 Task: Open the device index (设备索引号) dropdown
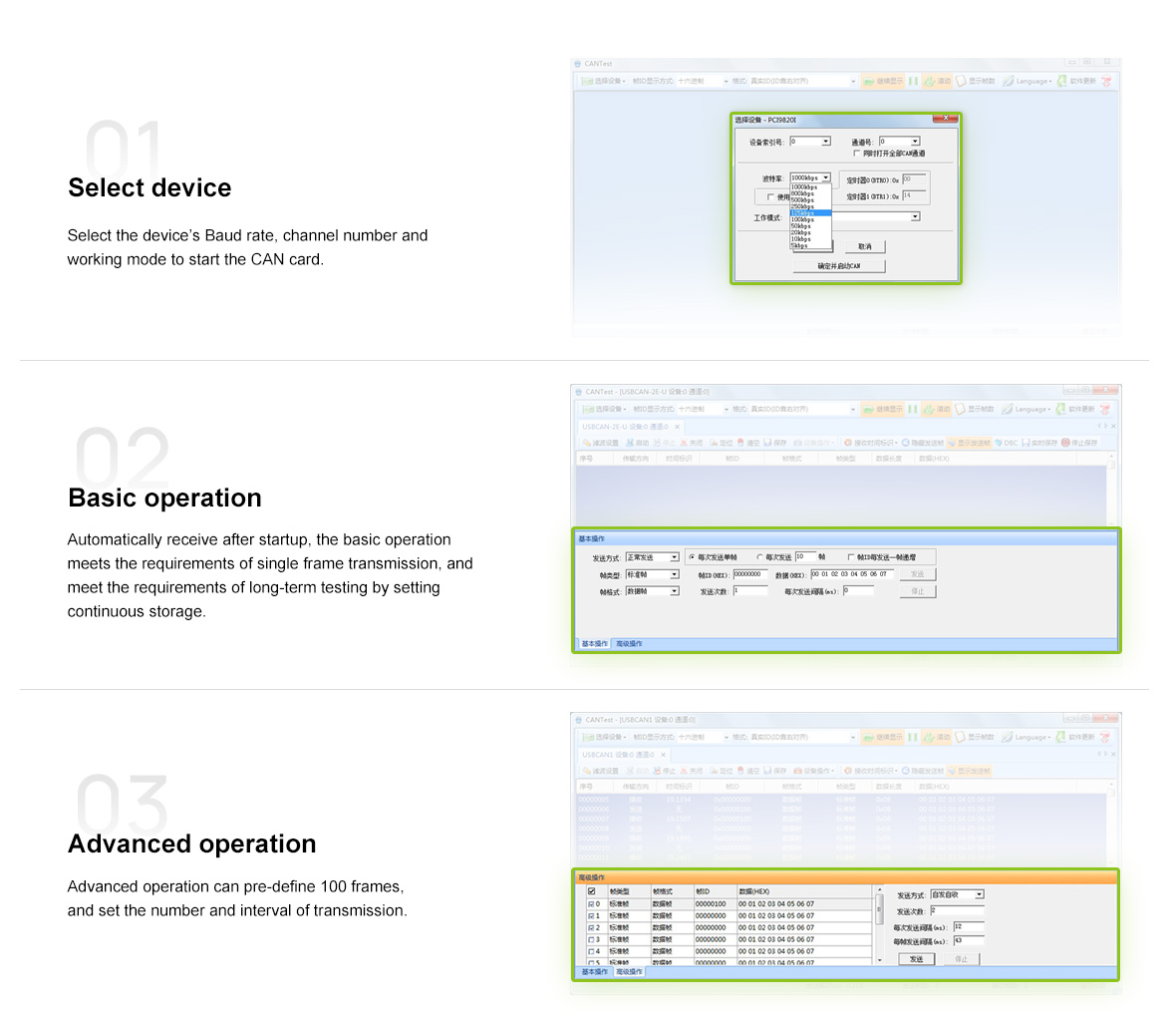pos(825,142)
